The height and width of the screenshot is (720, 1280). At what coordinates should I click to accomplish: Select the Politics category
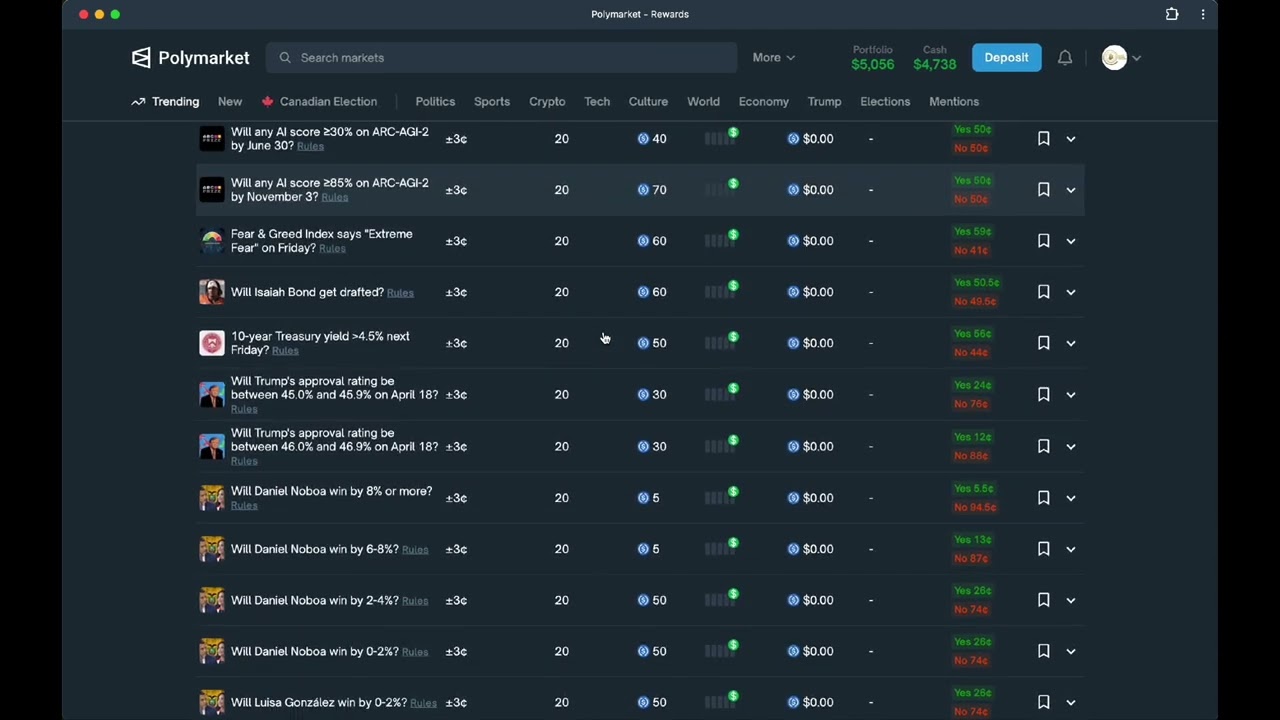[x=435, y=102]
